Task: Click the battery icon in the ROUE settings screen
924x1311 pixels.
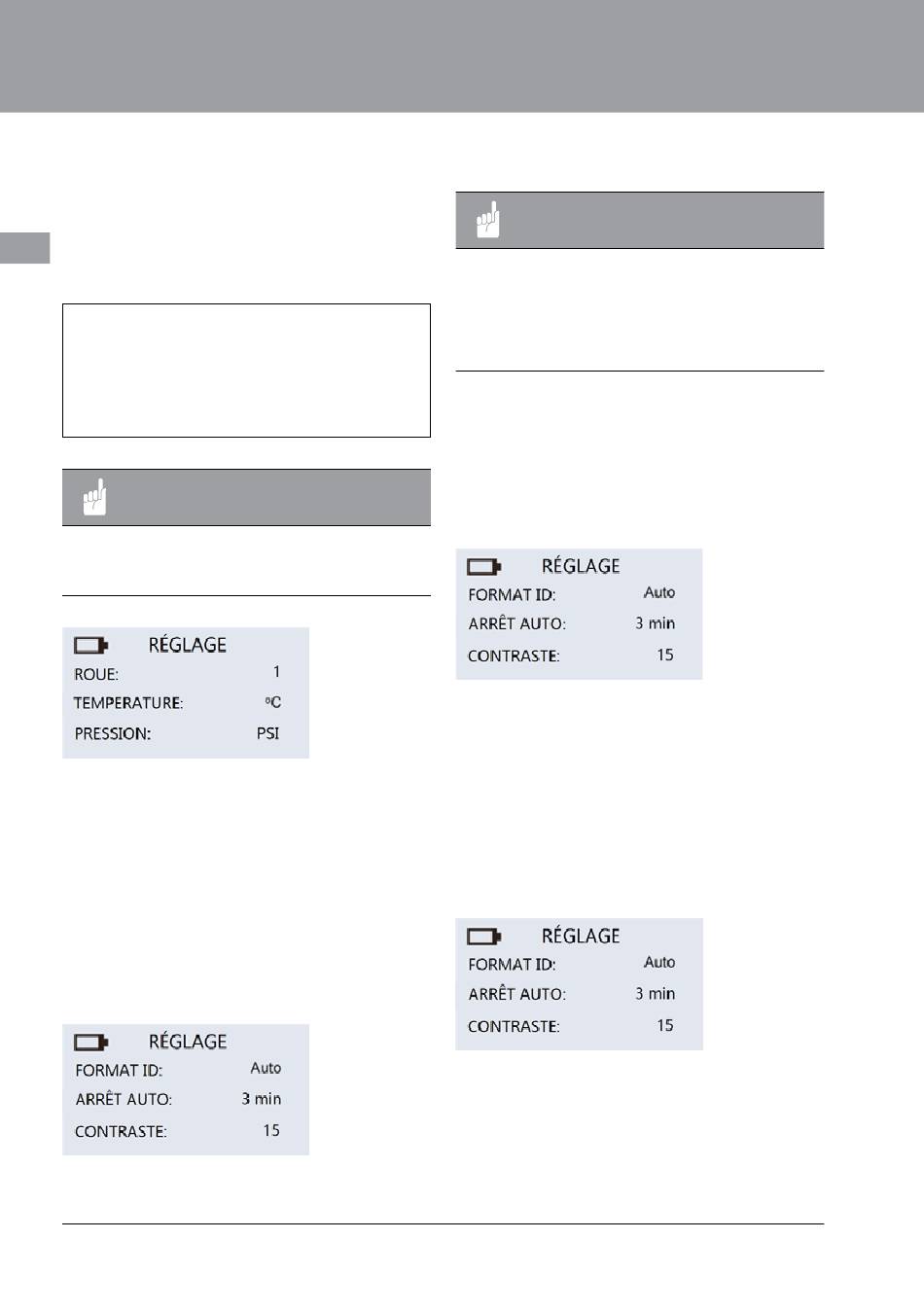Action: pyautogui.click(x=90, y=645)
